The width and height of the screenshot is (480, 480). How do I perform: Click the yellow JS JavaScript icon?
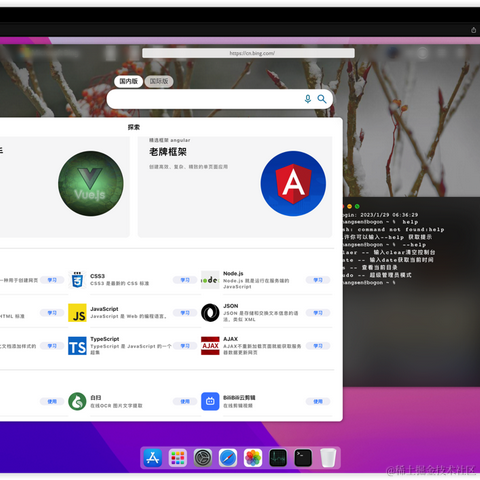tap(77, 313)
